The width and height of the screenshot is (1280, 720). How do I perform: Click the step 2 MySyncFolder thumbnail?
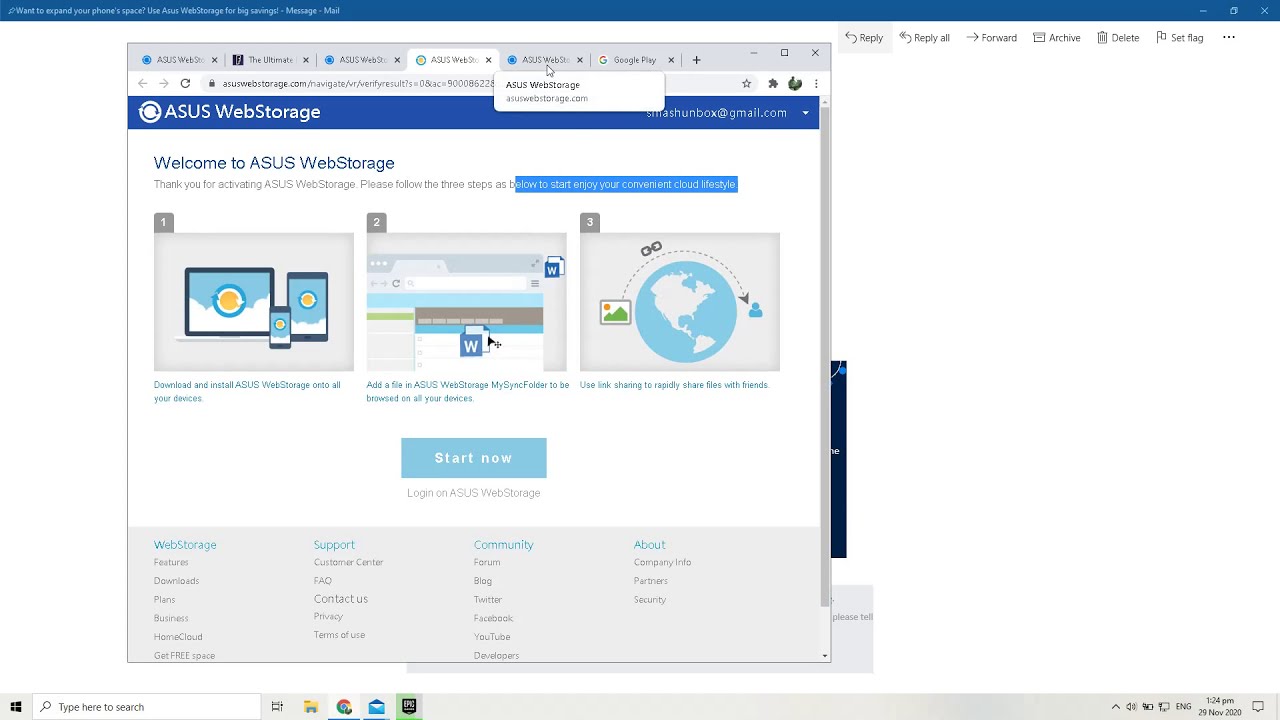467,302
